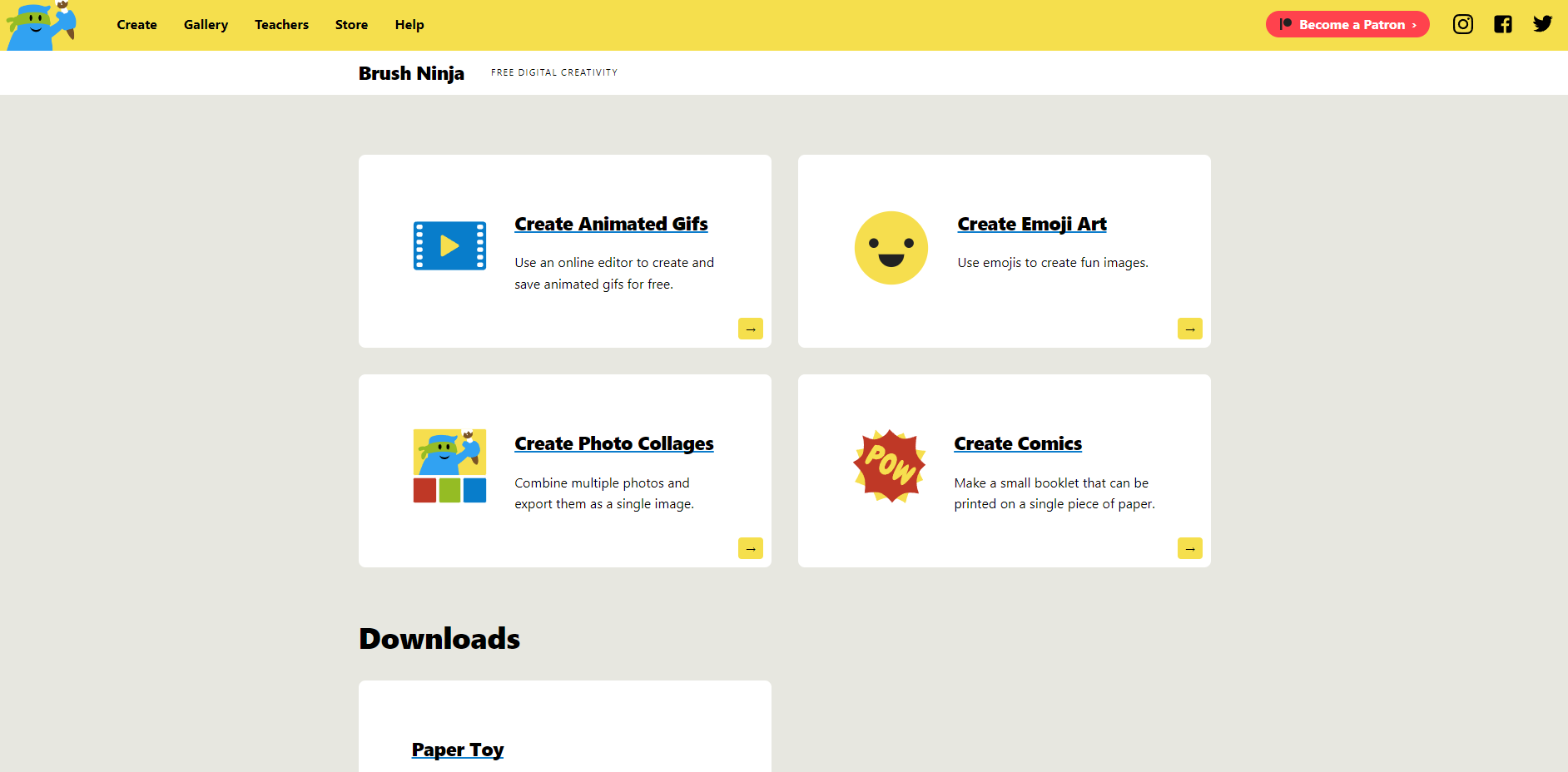Viewport: 1568px width, 772px height.
Task: Follow the Create Animated Gifs link
Action: (x=611, y=224)
